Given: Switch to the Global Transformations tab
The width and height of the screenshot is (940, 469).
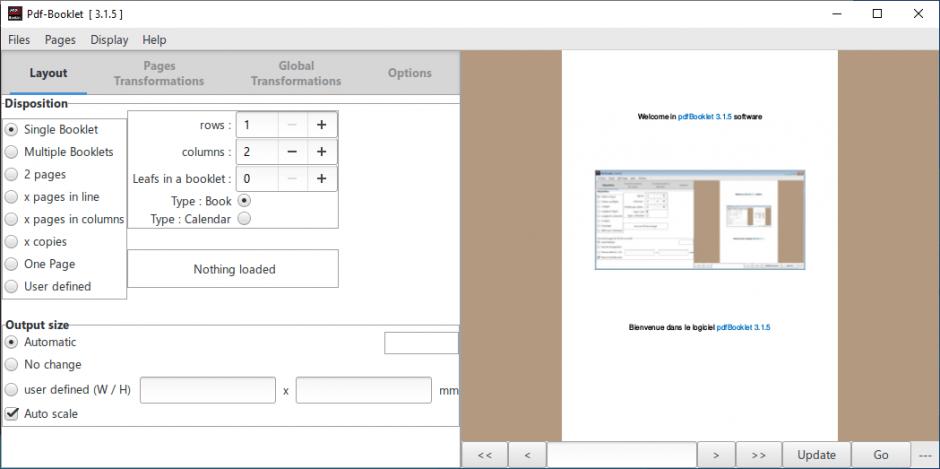Looking at the screenshot, I should pyautogui.click(x=296, y=73).
